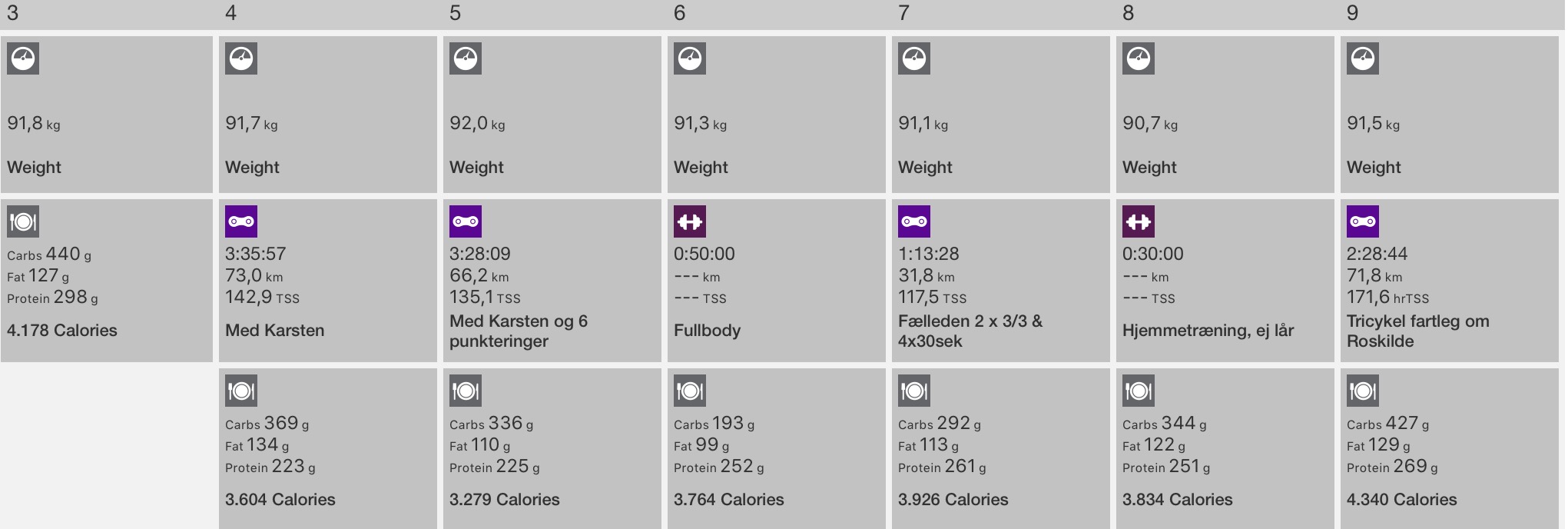Open the Hjemmetræning, ej lår workout title
This screenshot has width=1568, height=529.
pos(1208,331)
